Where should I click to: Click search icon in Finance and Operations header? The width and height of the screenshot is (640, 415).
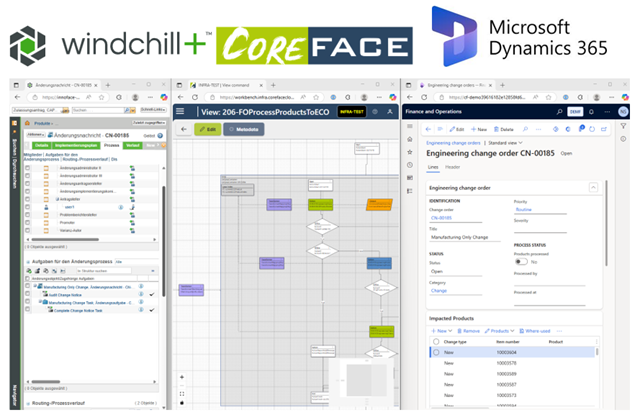click(559, 111)
